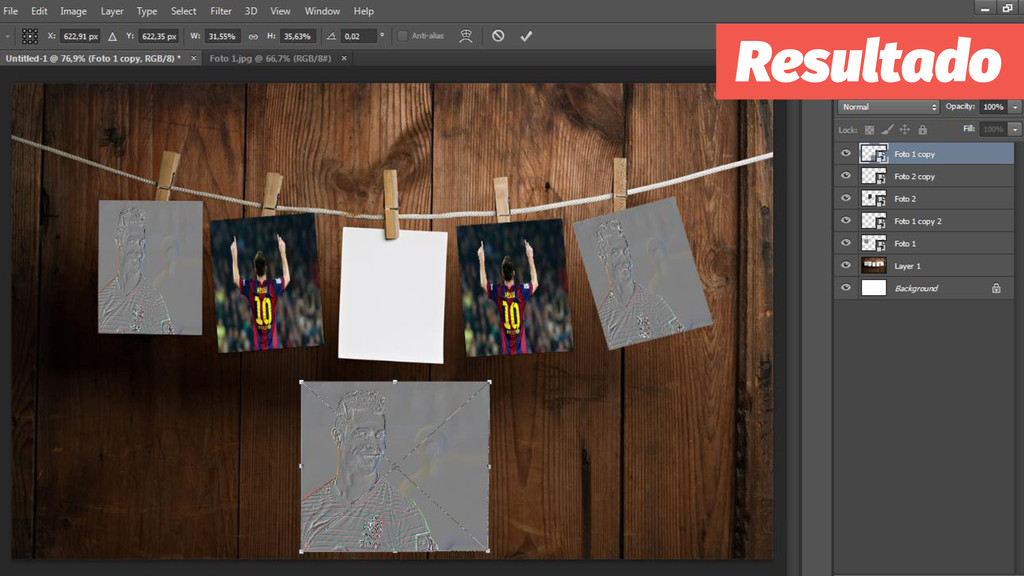Commit the transform with the checkmark icon

click(x=527, y=36)
